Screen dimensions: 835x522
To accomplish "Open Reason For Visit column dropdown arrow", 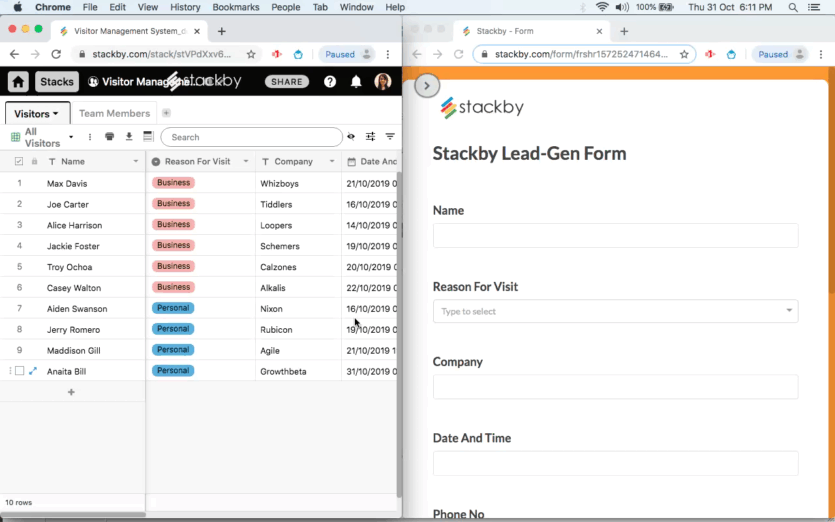I will click(246, 161).
